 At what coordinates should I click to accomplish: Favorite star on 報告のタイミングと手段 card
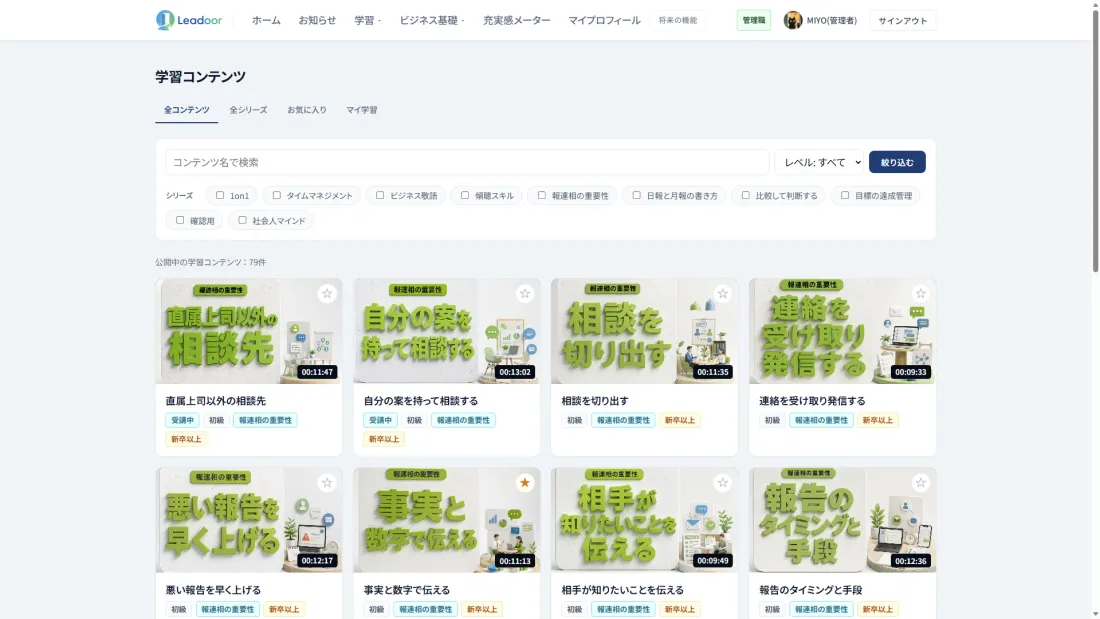coord(920,483)
